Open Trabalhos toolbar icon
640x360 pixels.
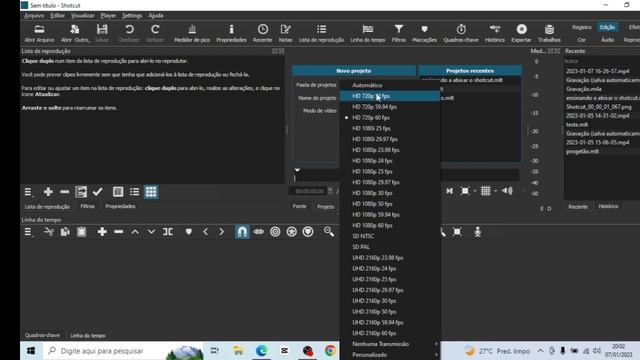click(x=549, y=33)
